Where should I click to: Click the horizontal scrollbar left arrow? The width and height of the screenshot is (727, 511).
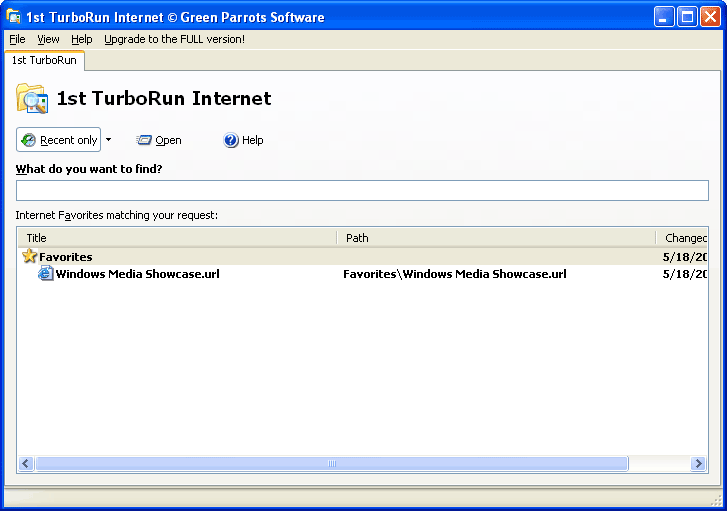click(26, 463)
